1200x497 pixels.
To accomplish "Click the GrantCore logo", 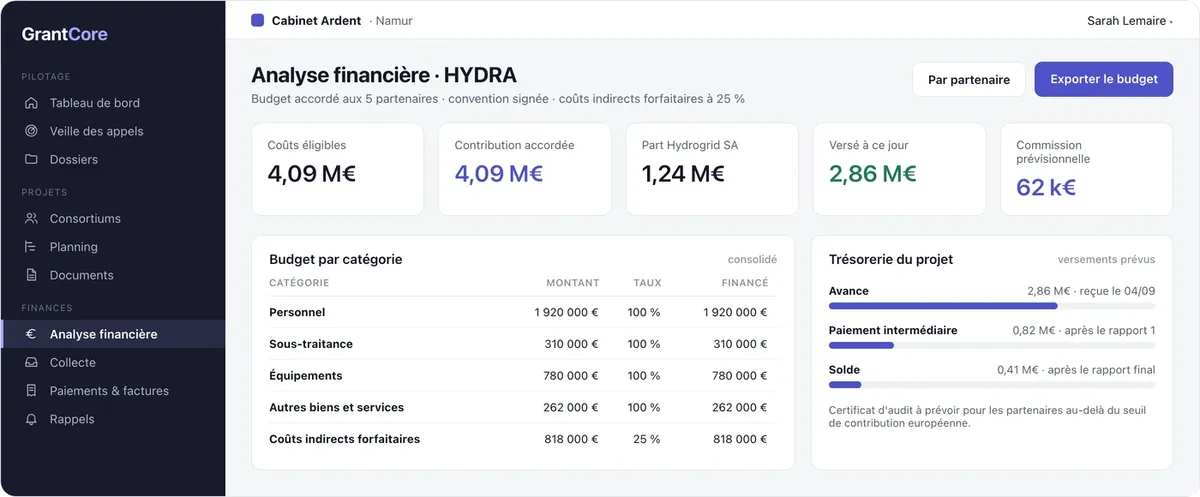I will 65,34.
